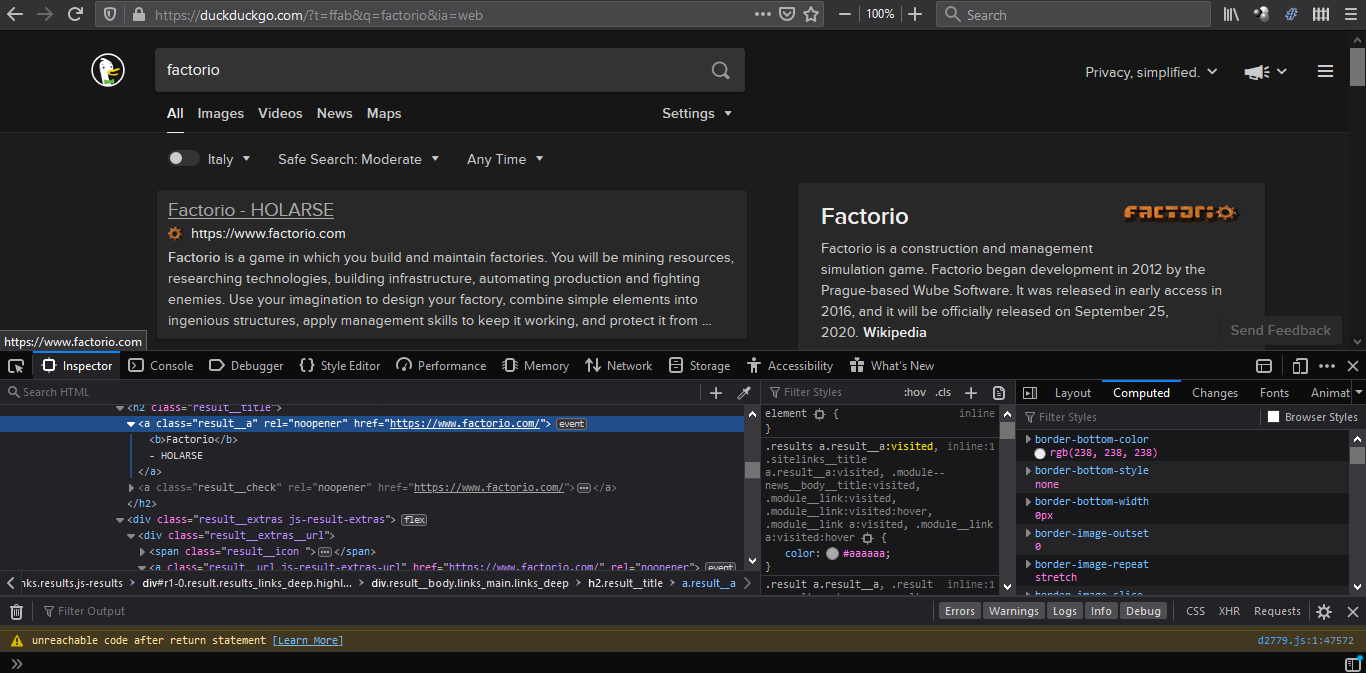Viewport: 1366px width, 673px height.
Task: Open page actions three-dot menu in URL bar
Action: tap(763, 14)
